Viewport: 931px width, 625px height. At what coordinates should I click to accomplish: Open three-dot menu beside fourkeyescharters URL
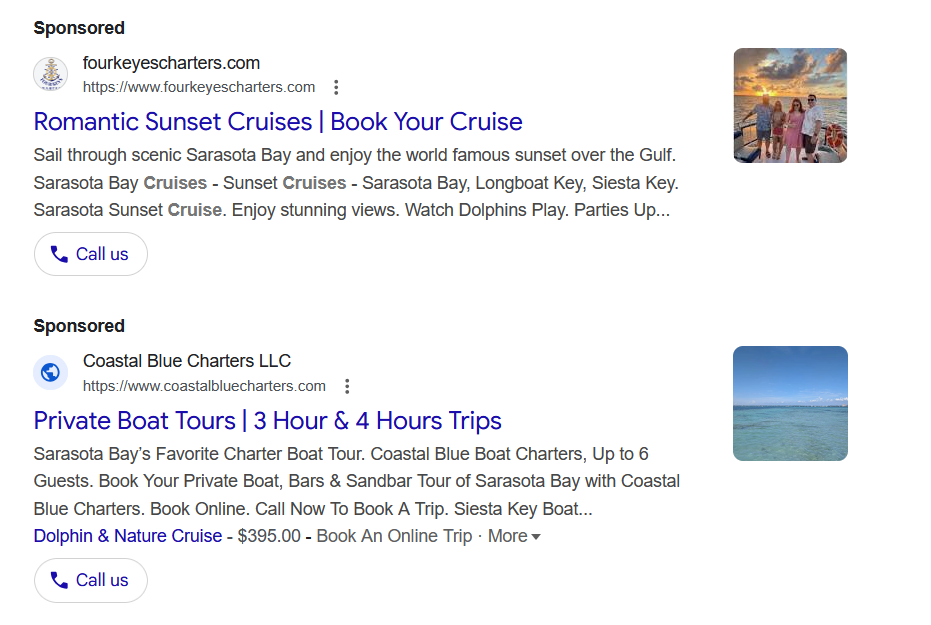click(336, 87)
